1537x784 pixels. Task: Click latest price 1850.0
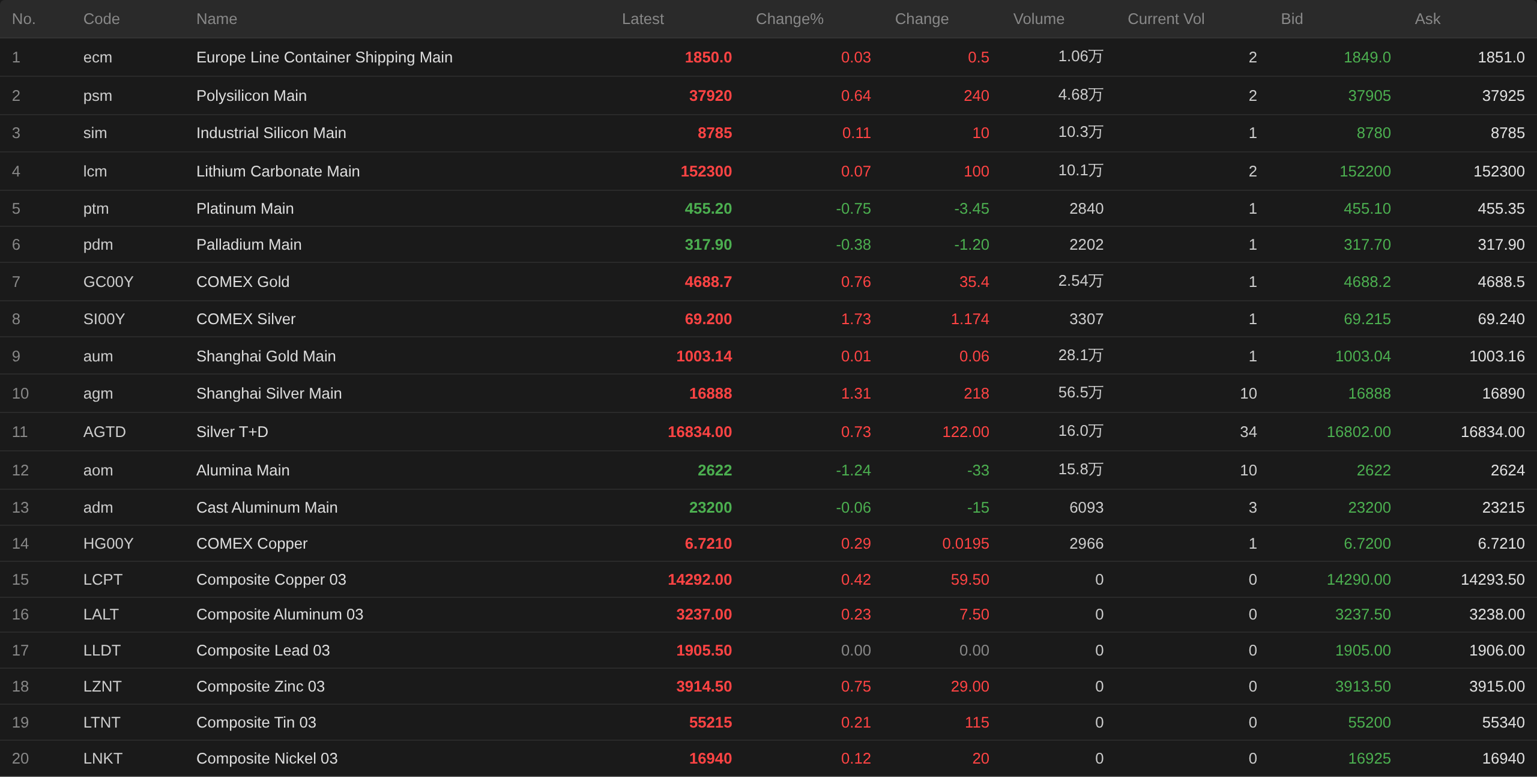pyautogui.click(x=708, y=58)
